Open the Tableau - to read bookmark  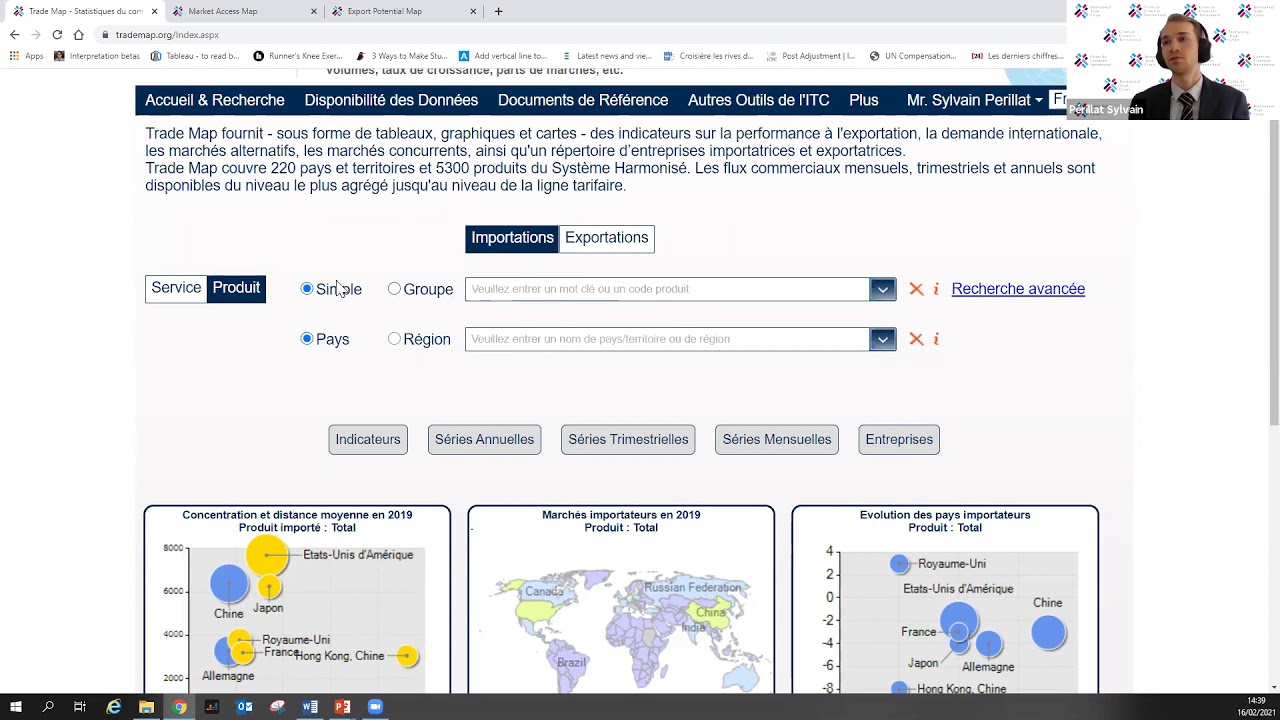coord(195,56)
